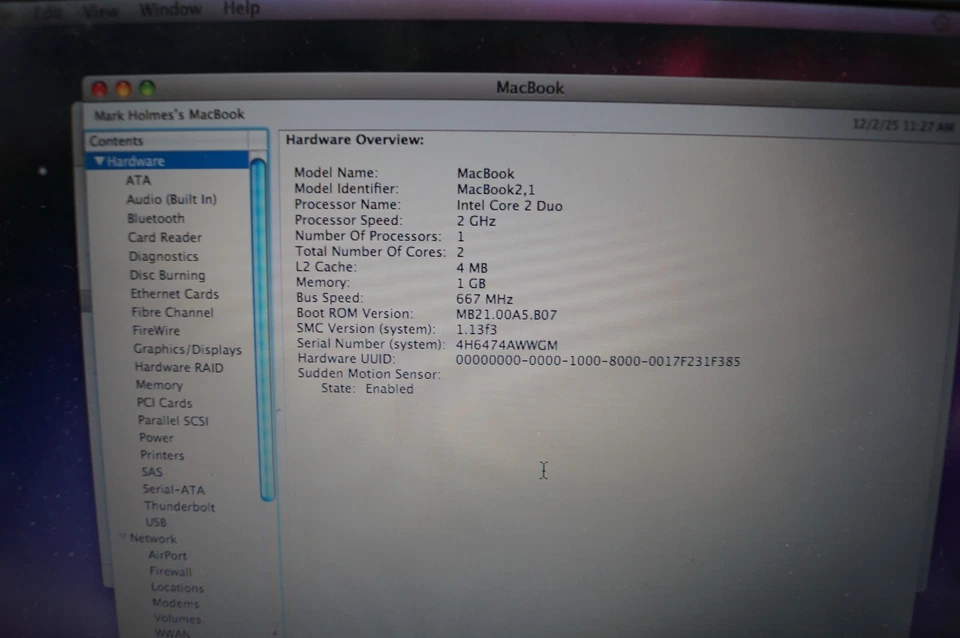The width and height of the screenshot is (960, 638).
Task: Open Graphics/Displays information
Action: tap(187, 349)
